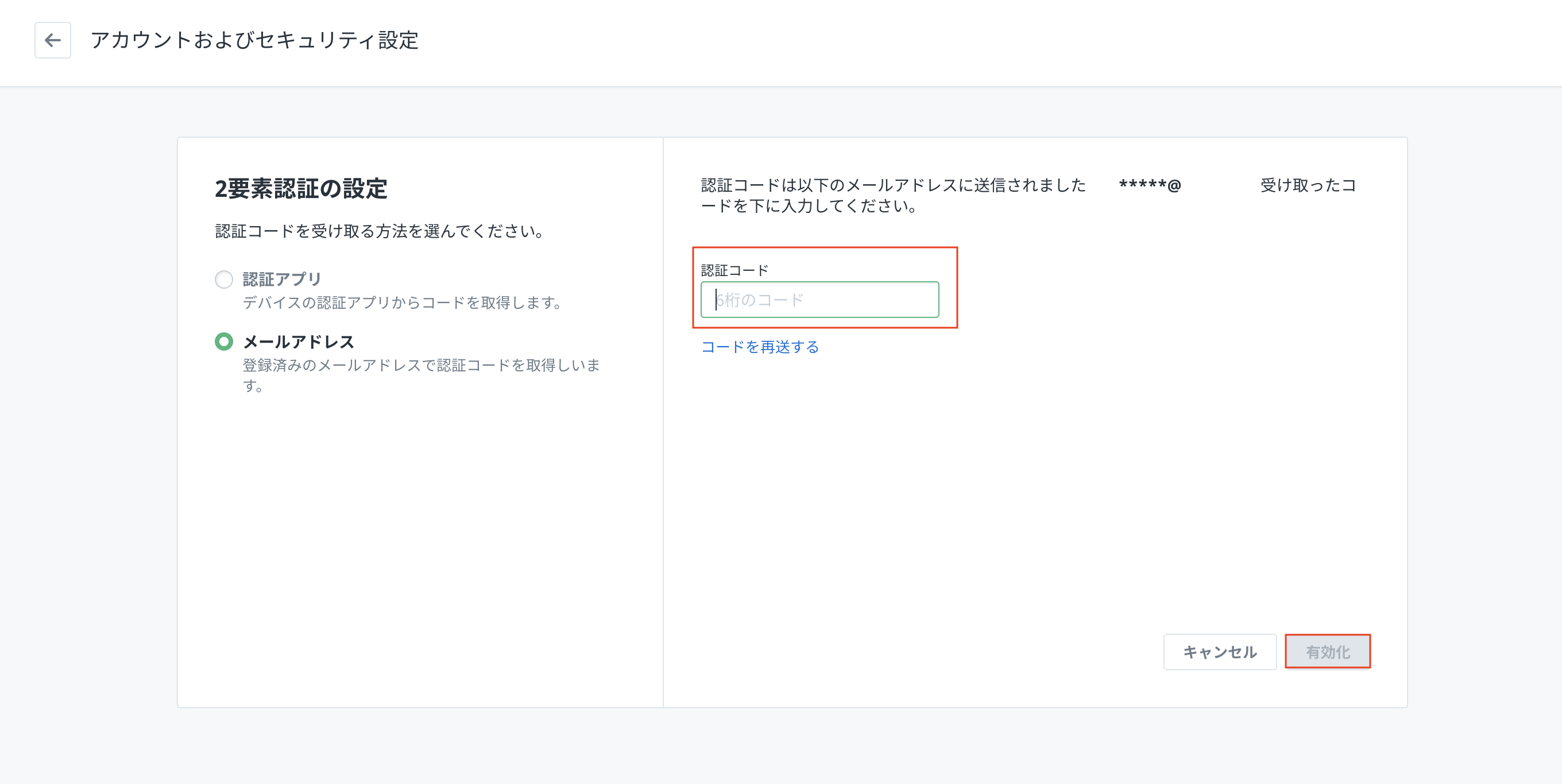This screenshot has height=784, width=1562.
Task: Click the アカウントおよびセキュリティ設定 page title
Action: [254, 41]
